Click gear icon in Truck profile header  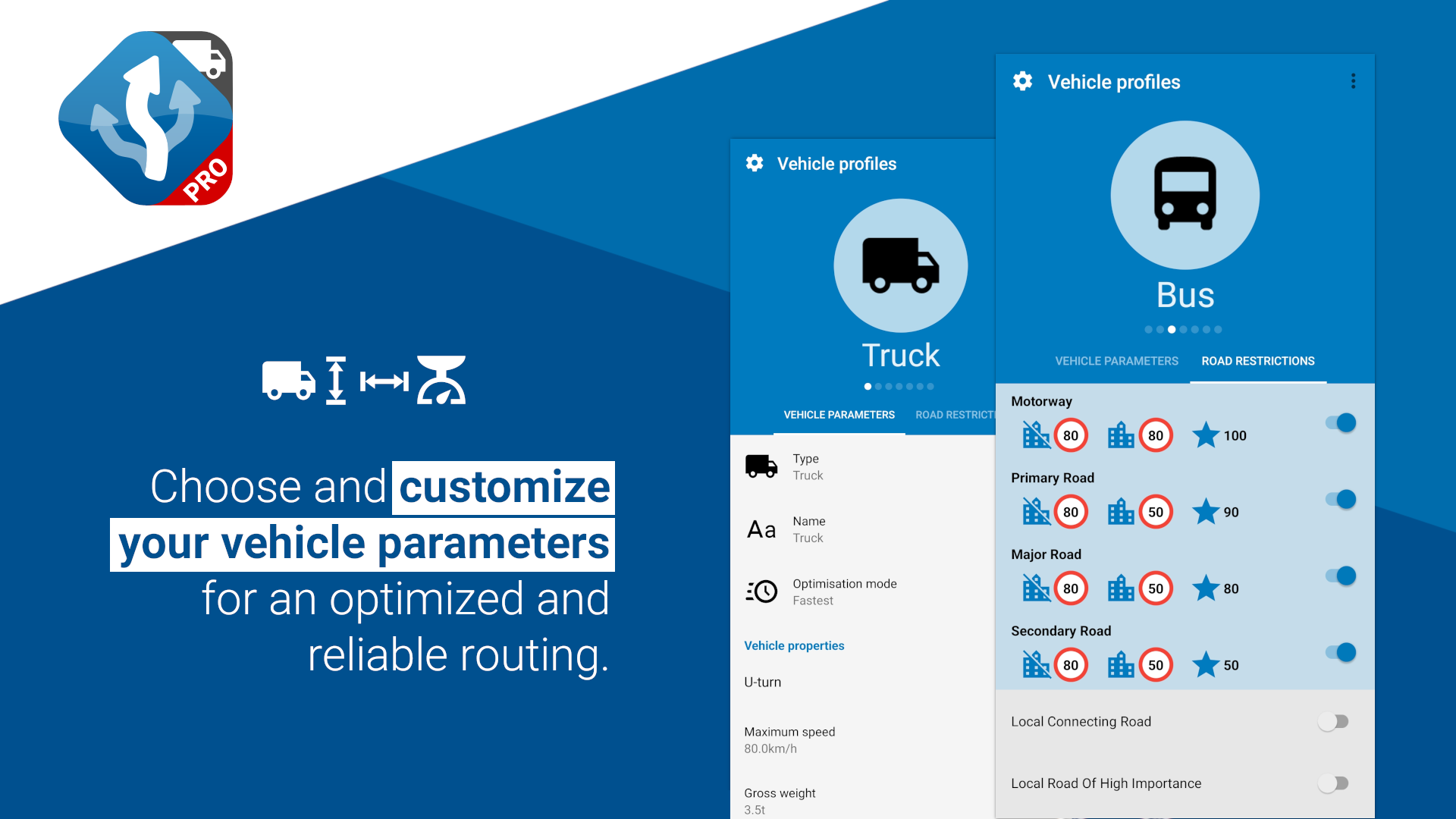tap(755, 163)
